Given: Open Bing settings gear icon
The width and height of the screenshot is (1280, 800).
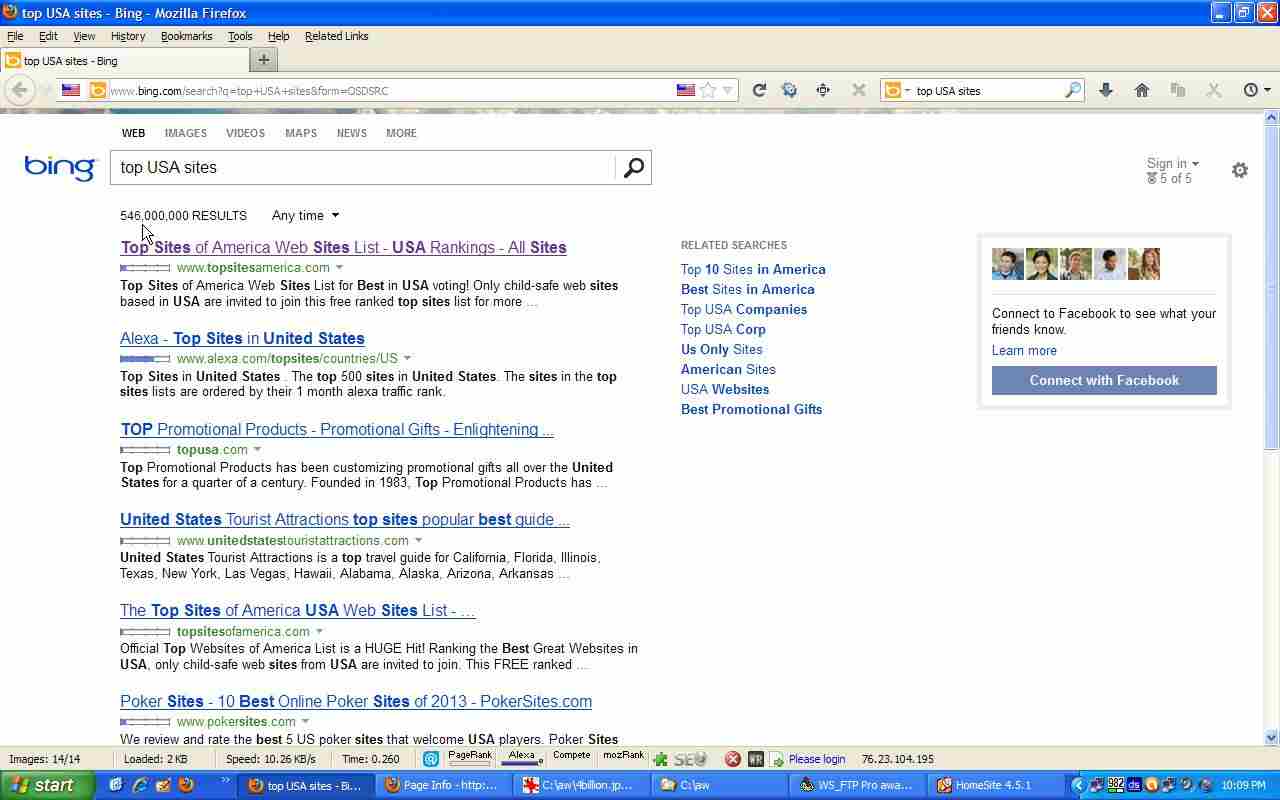Looking at the screenshot, I should point(1240,170).
